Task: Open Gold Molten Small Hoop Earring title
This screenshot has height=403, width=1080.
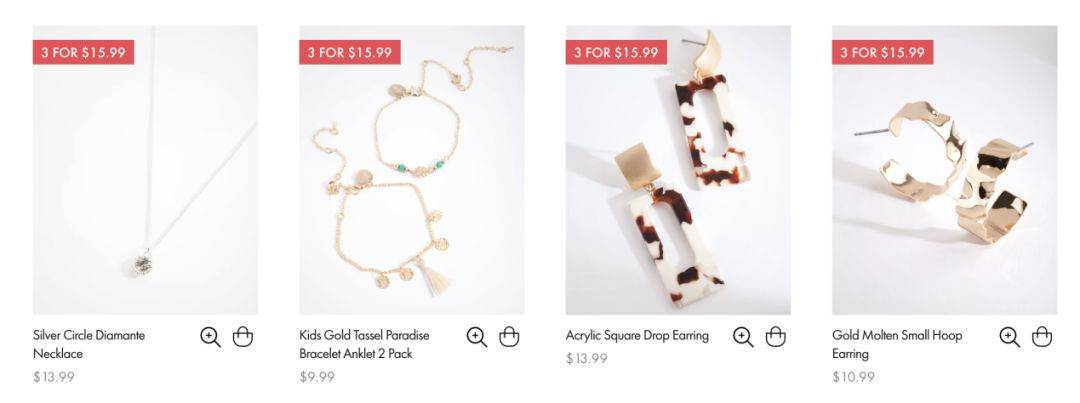Action: (897, 344)
